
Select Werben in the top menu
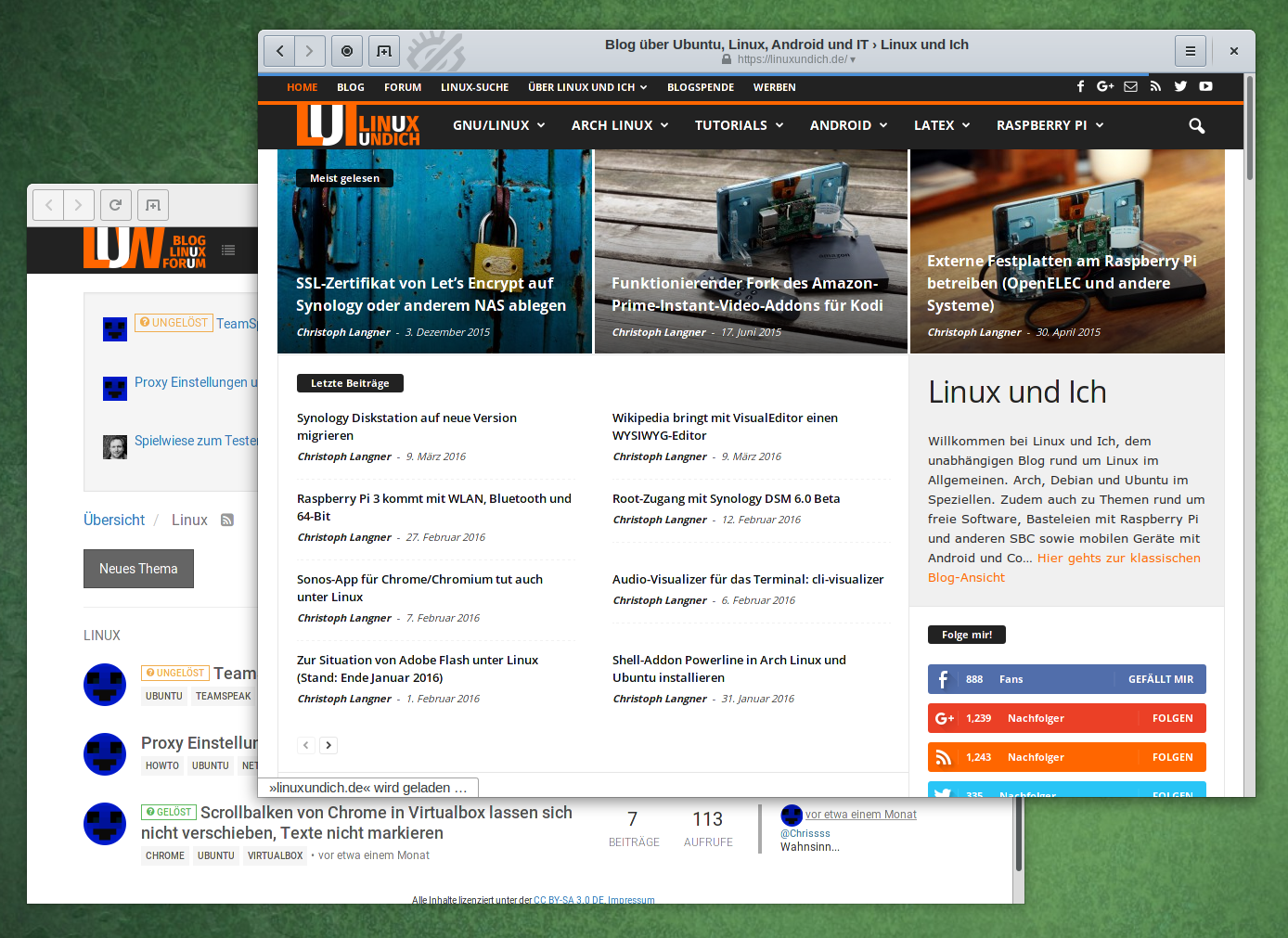tap(775, 87)
